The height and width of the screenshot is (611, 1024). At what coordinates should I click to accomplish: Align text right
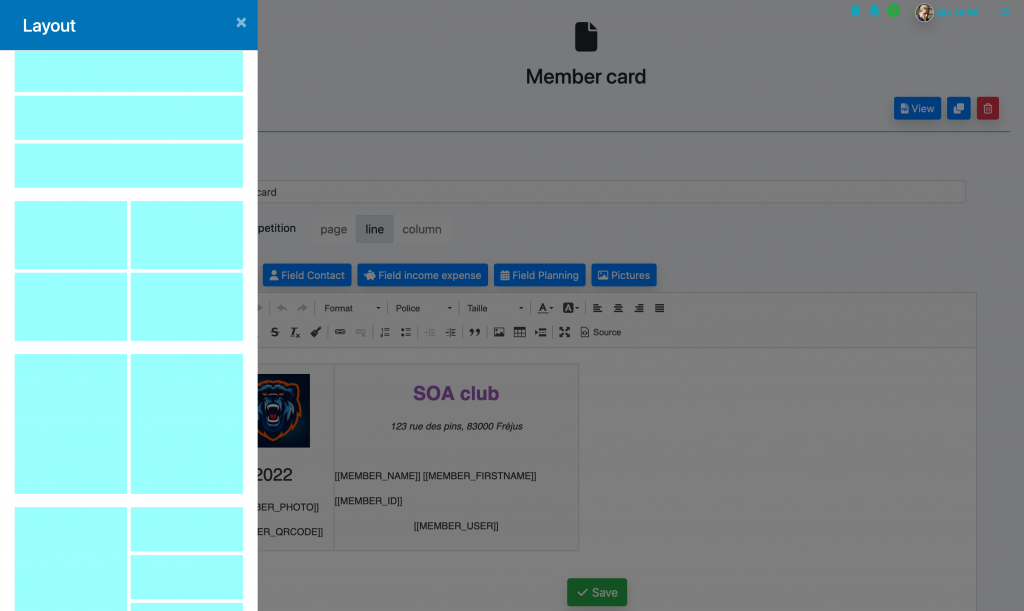639,308
